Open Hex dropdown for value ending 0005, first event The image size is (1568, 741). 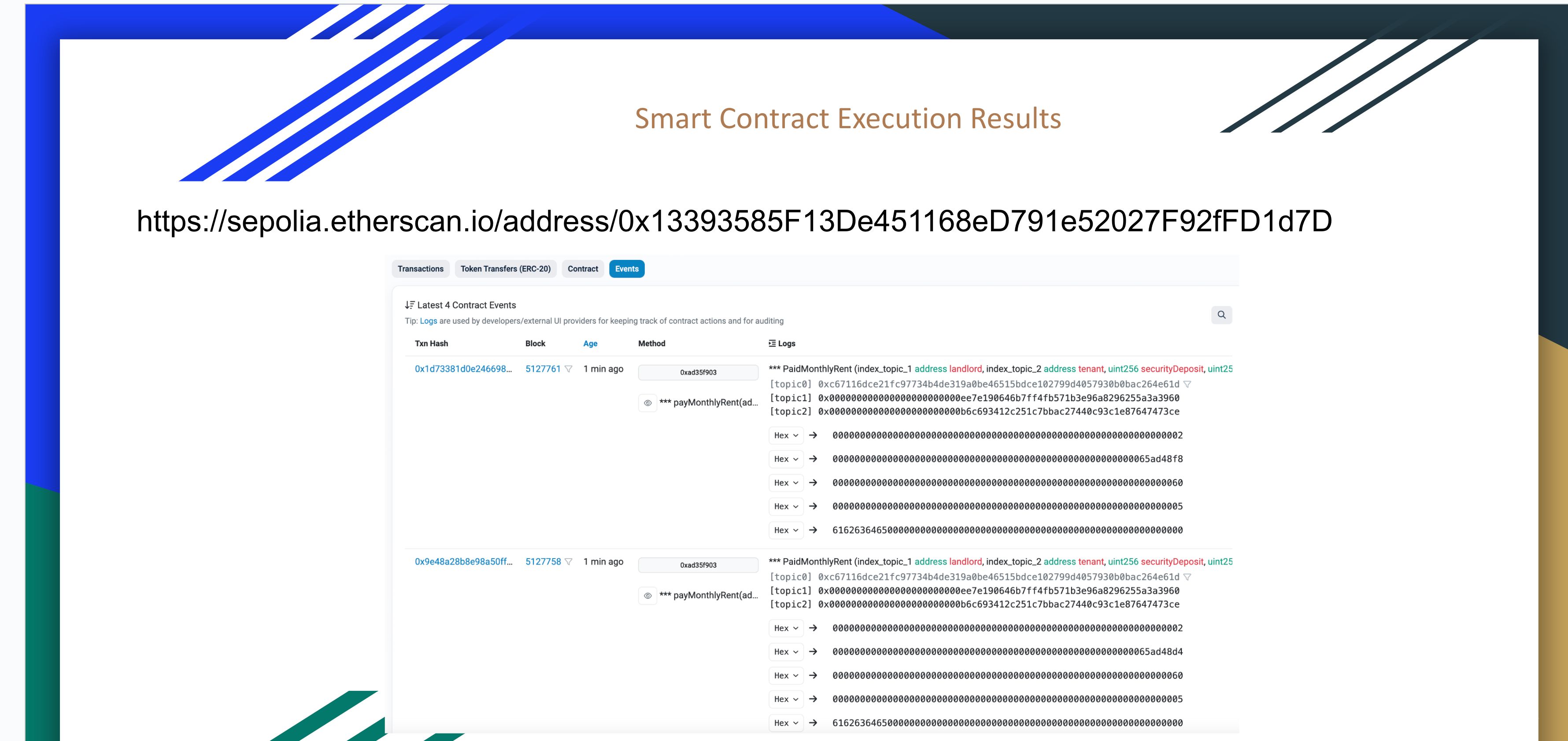pos(786,507)
